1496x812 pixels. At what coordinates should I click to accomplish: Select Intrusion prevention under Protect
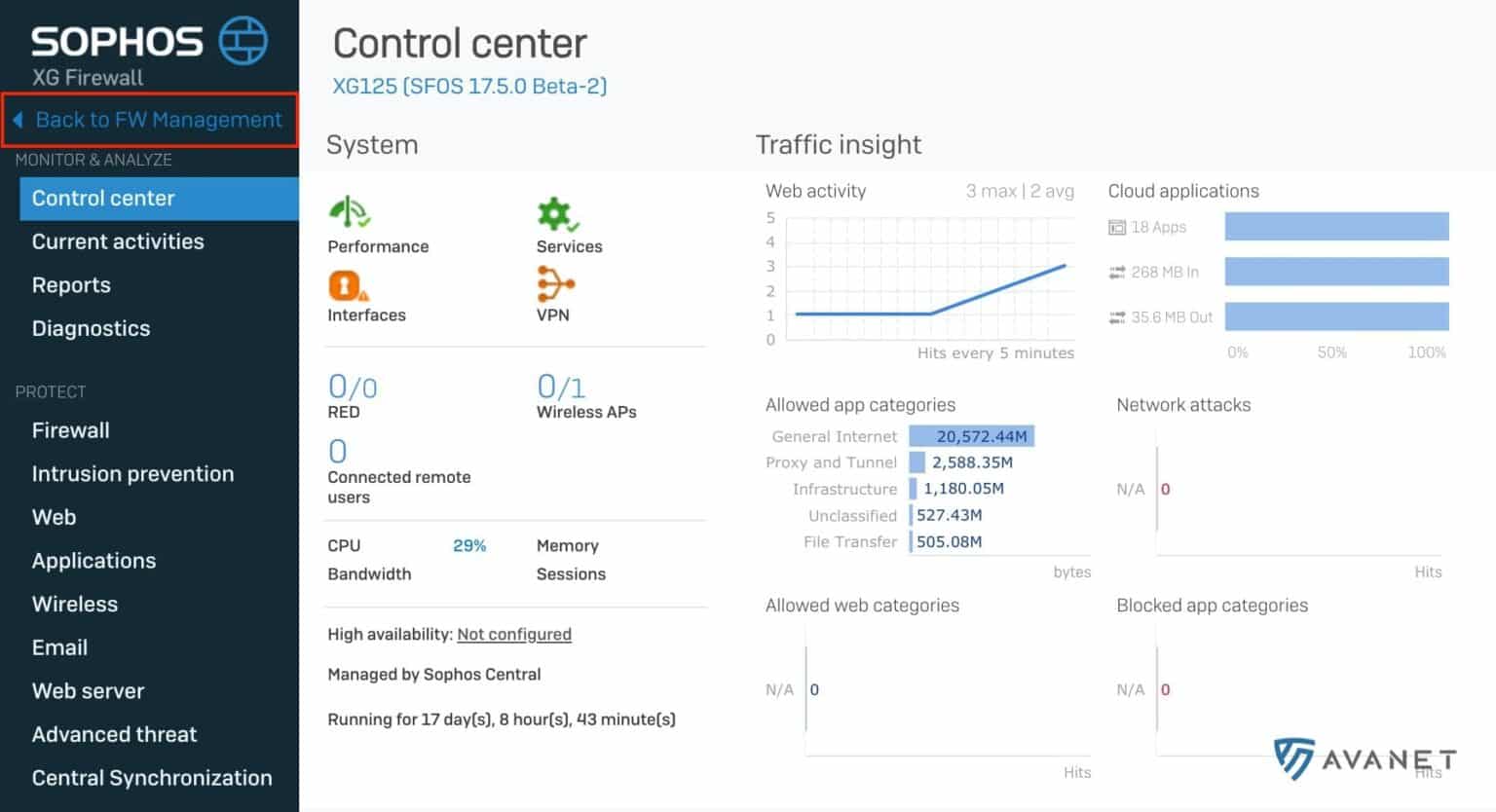132,473
